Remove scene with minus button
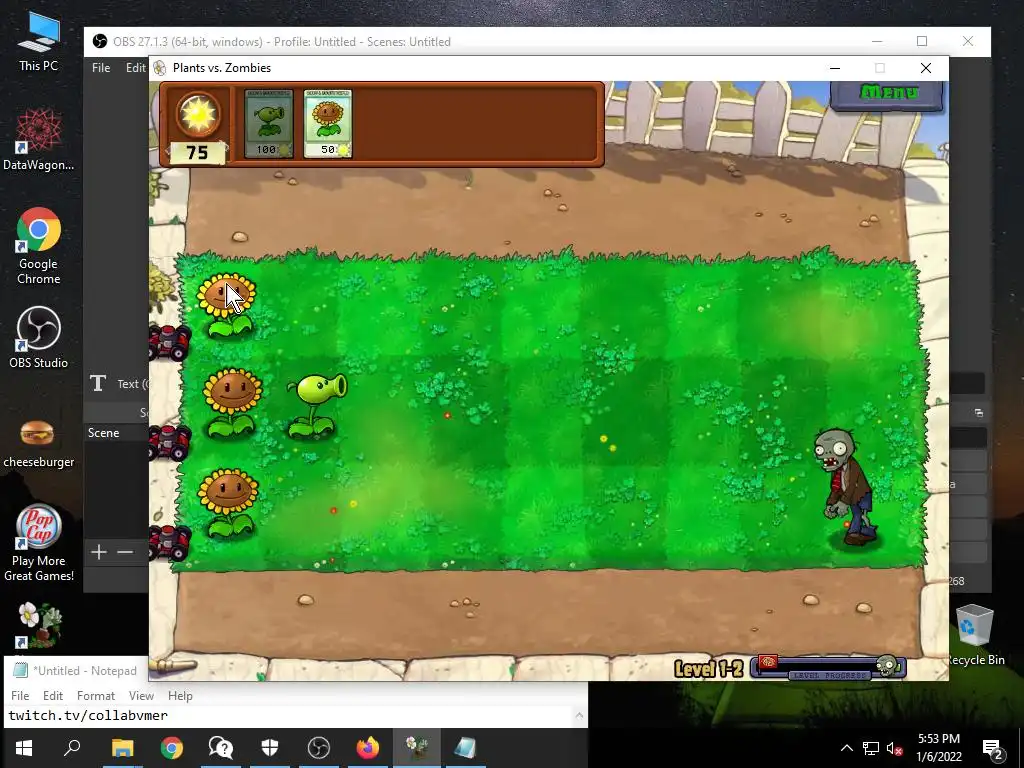Screen dimensions: 1024x768 tap(125, 552)
